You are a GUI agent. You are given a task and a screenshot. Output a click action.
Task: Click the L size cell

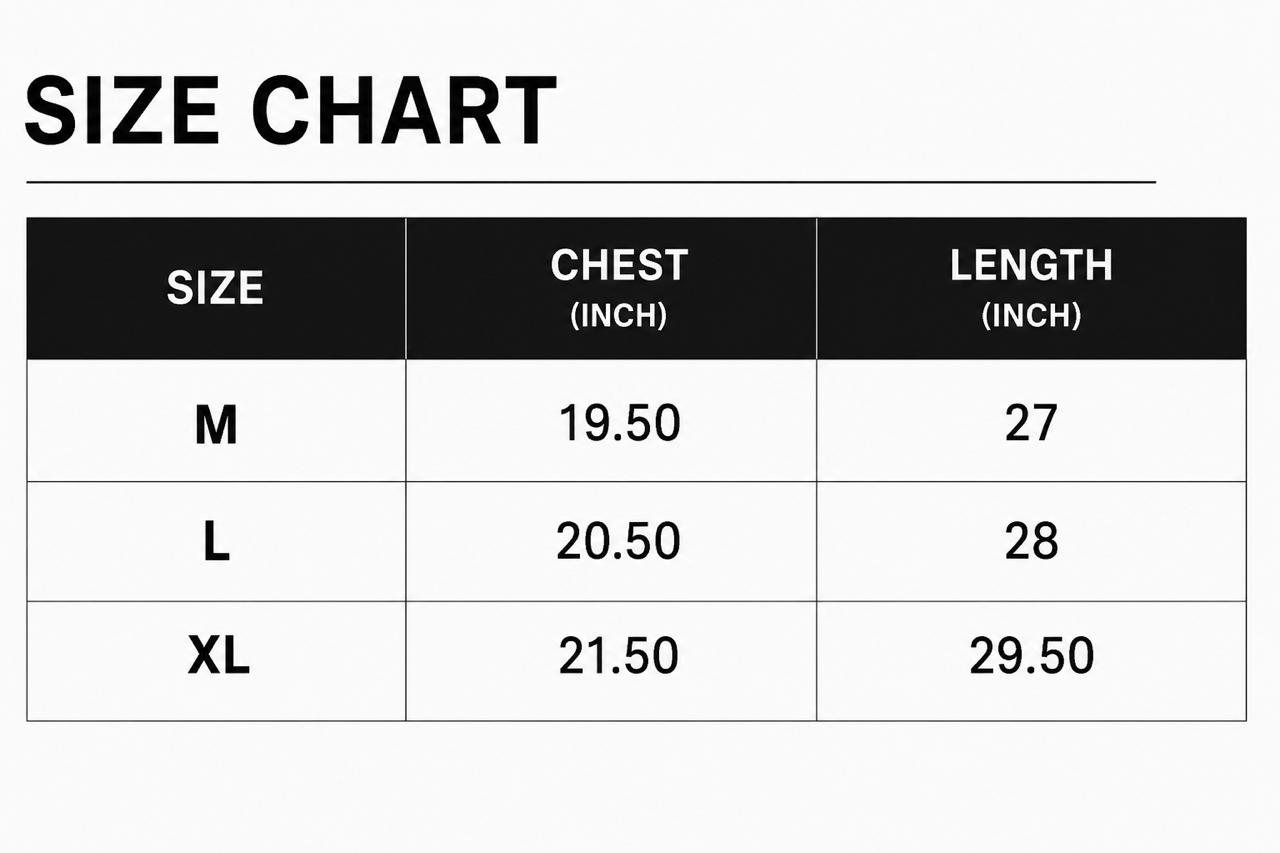[x=215, y=541]
